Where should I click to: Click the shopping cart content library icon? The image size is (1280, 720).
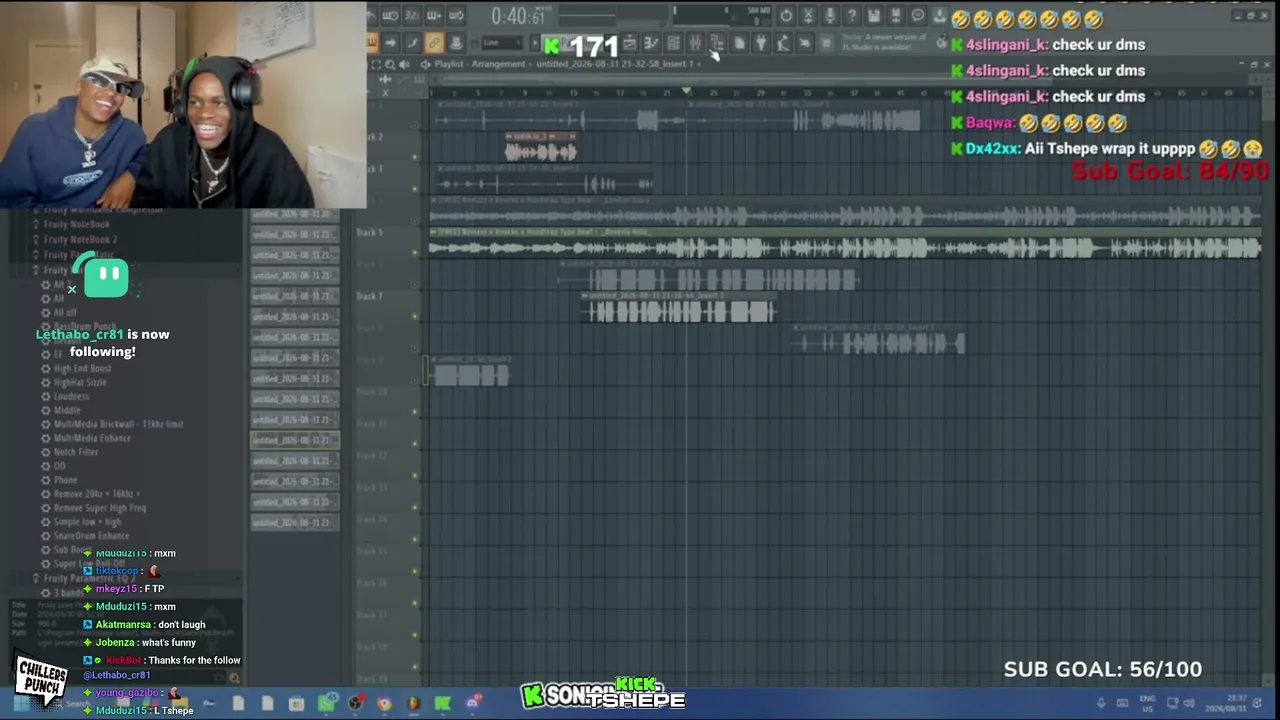[x=827, y=43]
